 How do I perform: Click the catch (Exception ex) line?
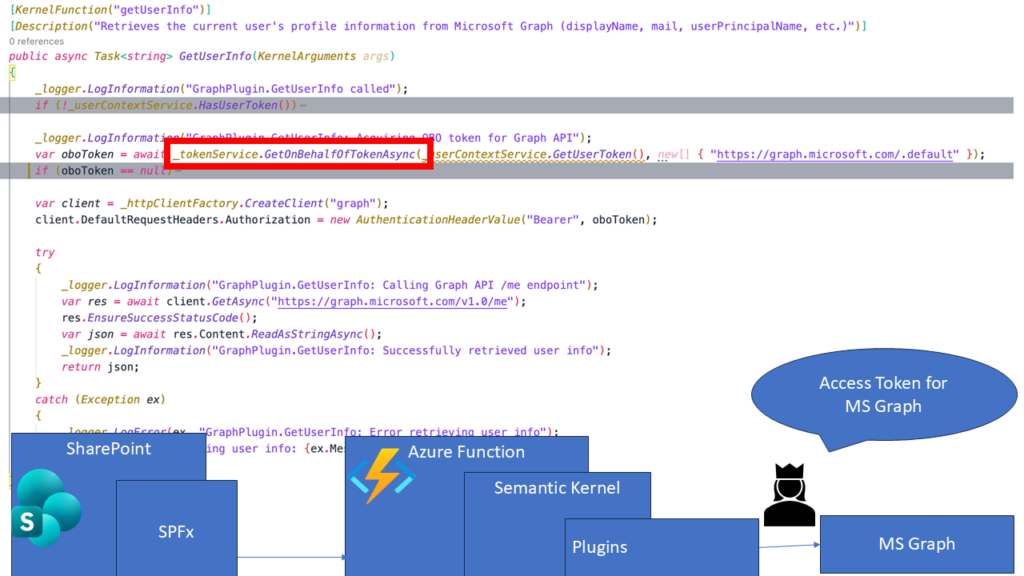(101, 399)
